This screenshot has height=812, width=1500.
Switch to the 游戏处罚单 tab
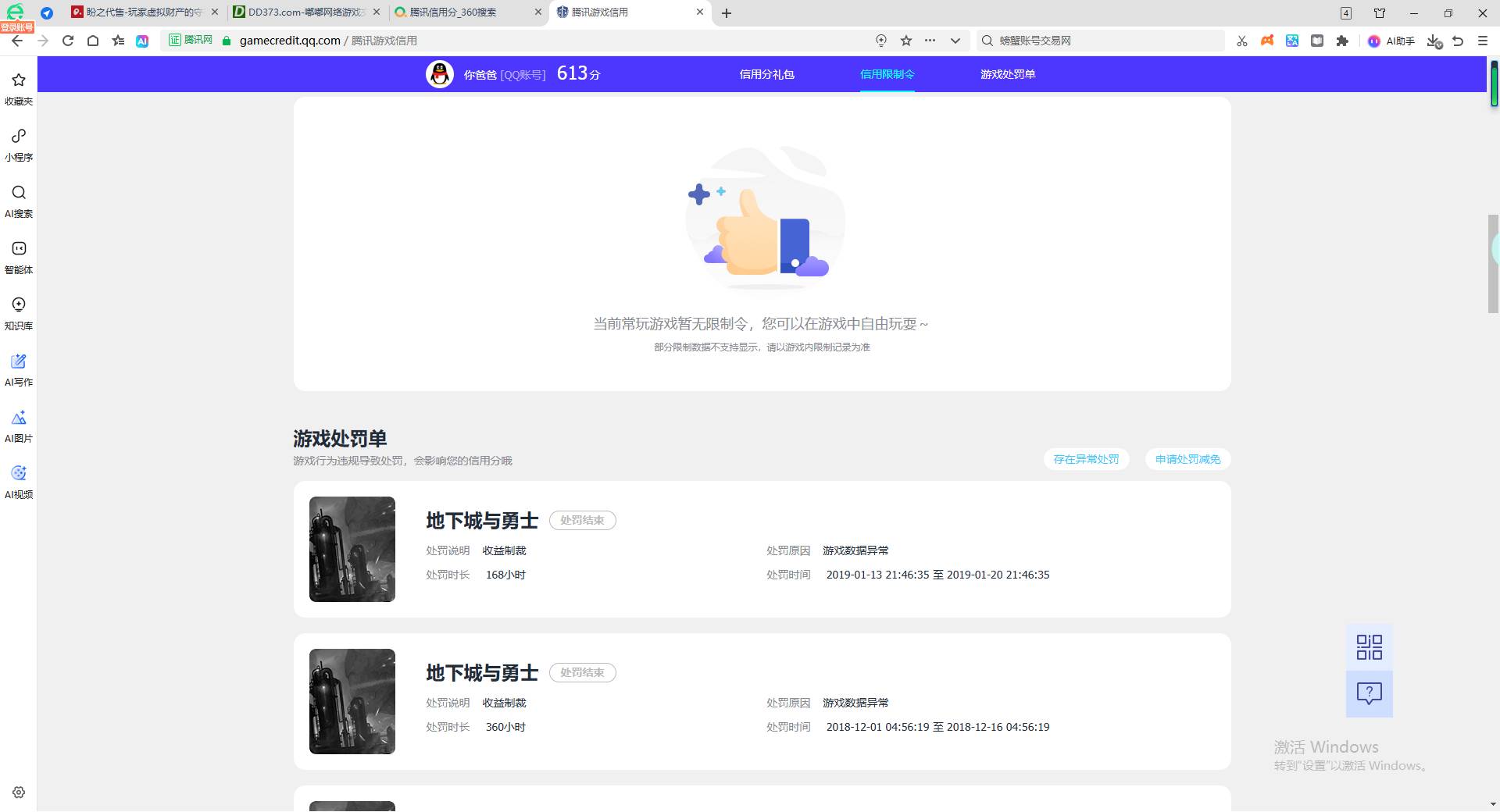1007,74
